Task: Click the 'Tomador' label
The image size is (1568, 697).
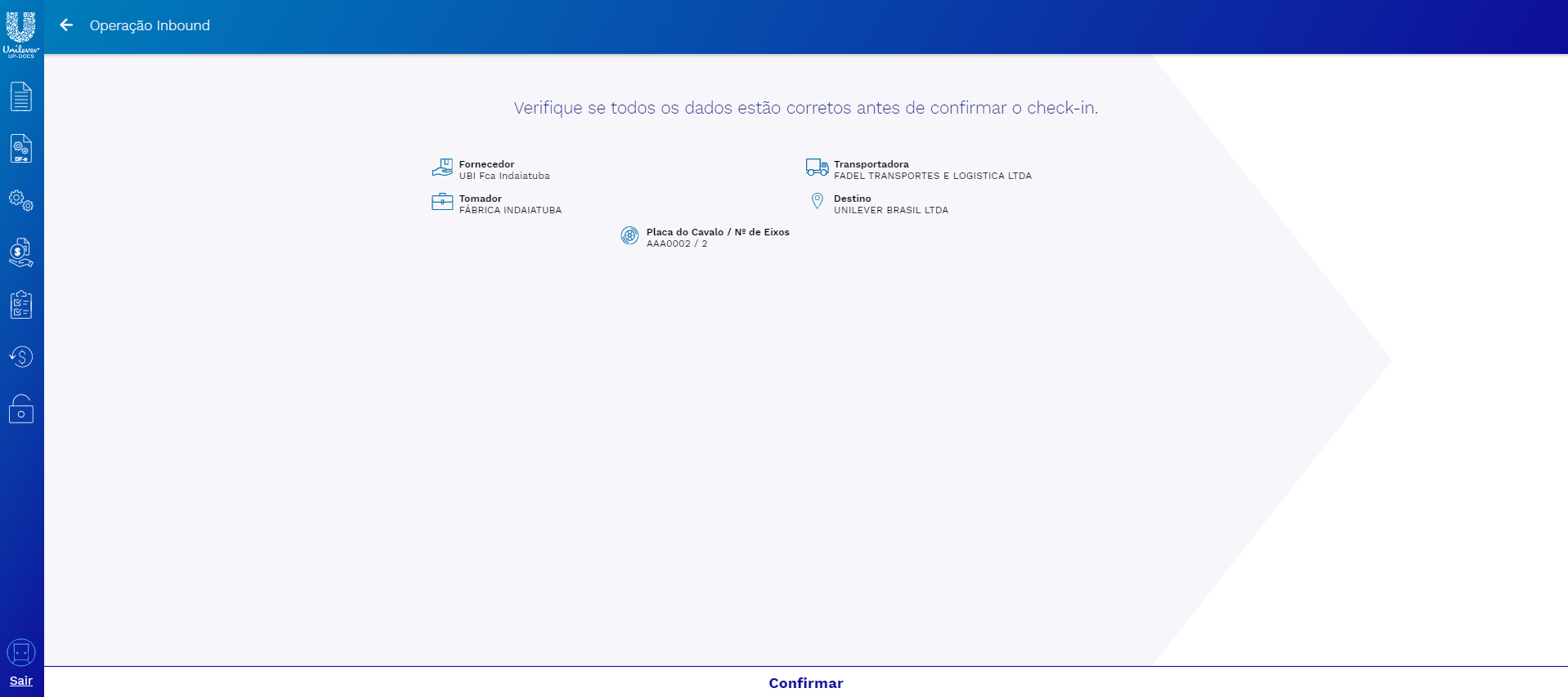Action: [480, 199]
